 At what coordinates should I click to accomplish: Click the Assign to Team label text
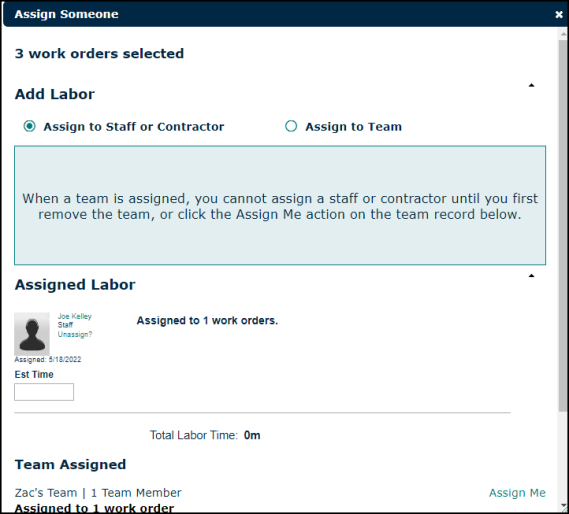pyautogui.click(x=353, y=127)
